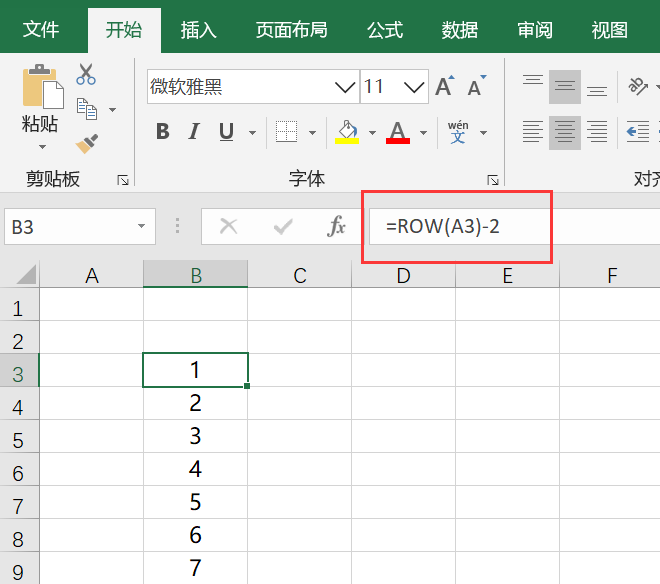
Task: Open the Name Box dropdown arrow
Action: click(x=141, y=226)
